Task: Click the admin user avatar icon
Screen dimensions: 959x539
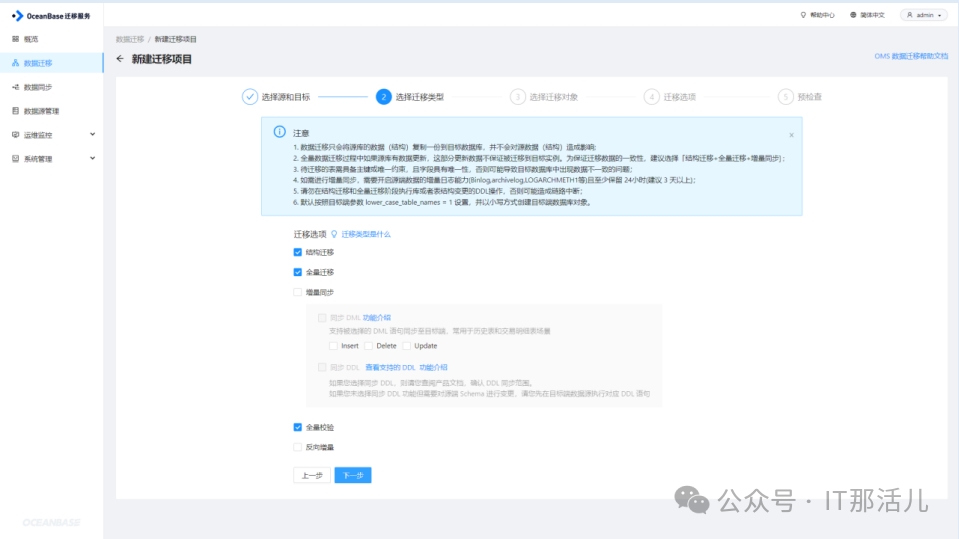Action: (909, 15)
